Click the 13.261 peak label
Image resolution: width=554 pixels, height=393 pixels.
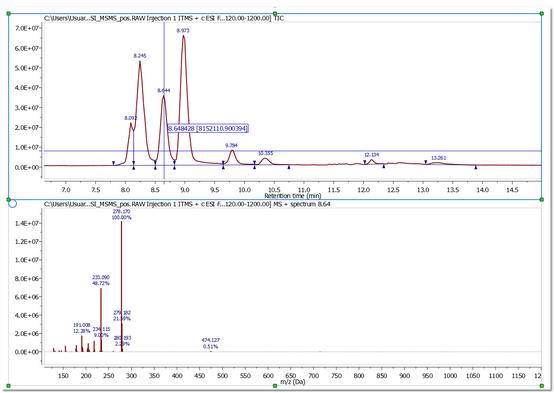pyautogui.click(x=438, y=158)
